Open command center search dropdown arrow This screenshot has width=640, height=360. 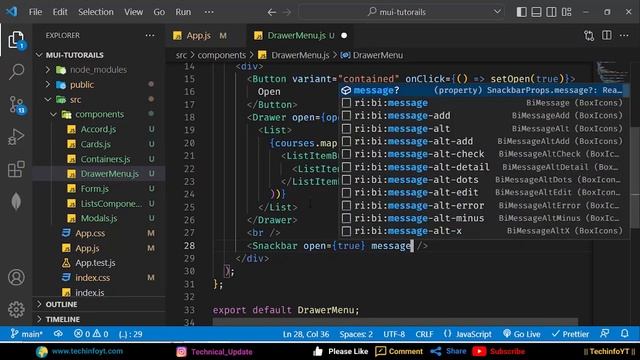497,12
